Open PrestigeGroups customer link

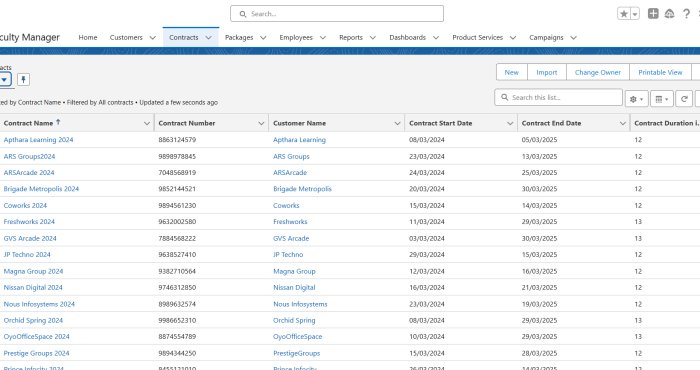pos(296,353)
